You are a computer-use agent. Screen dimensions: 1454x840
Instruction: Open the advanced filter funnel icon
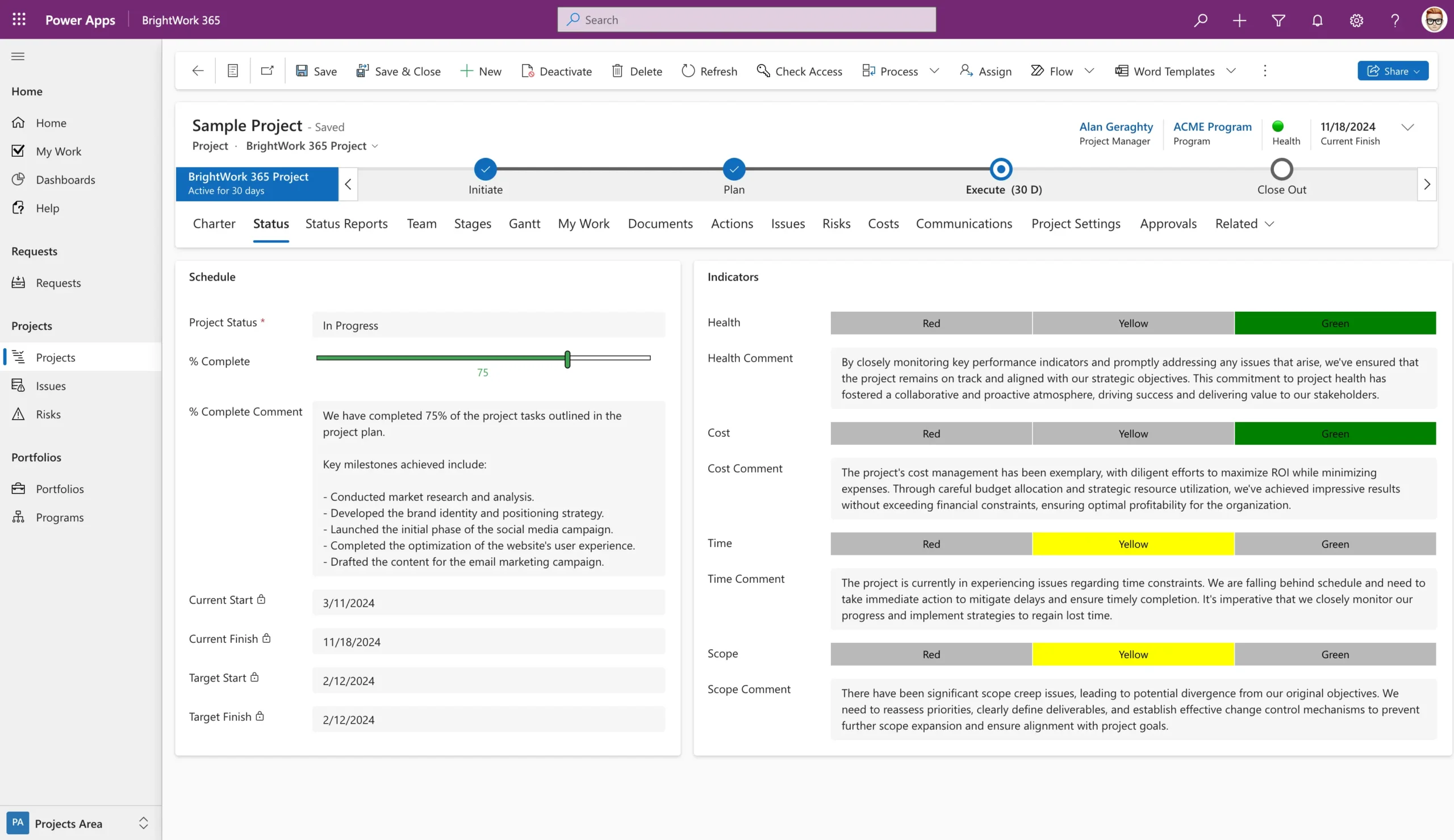pyautogui.click(x=1278, y=20)
